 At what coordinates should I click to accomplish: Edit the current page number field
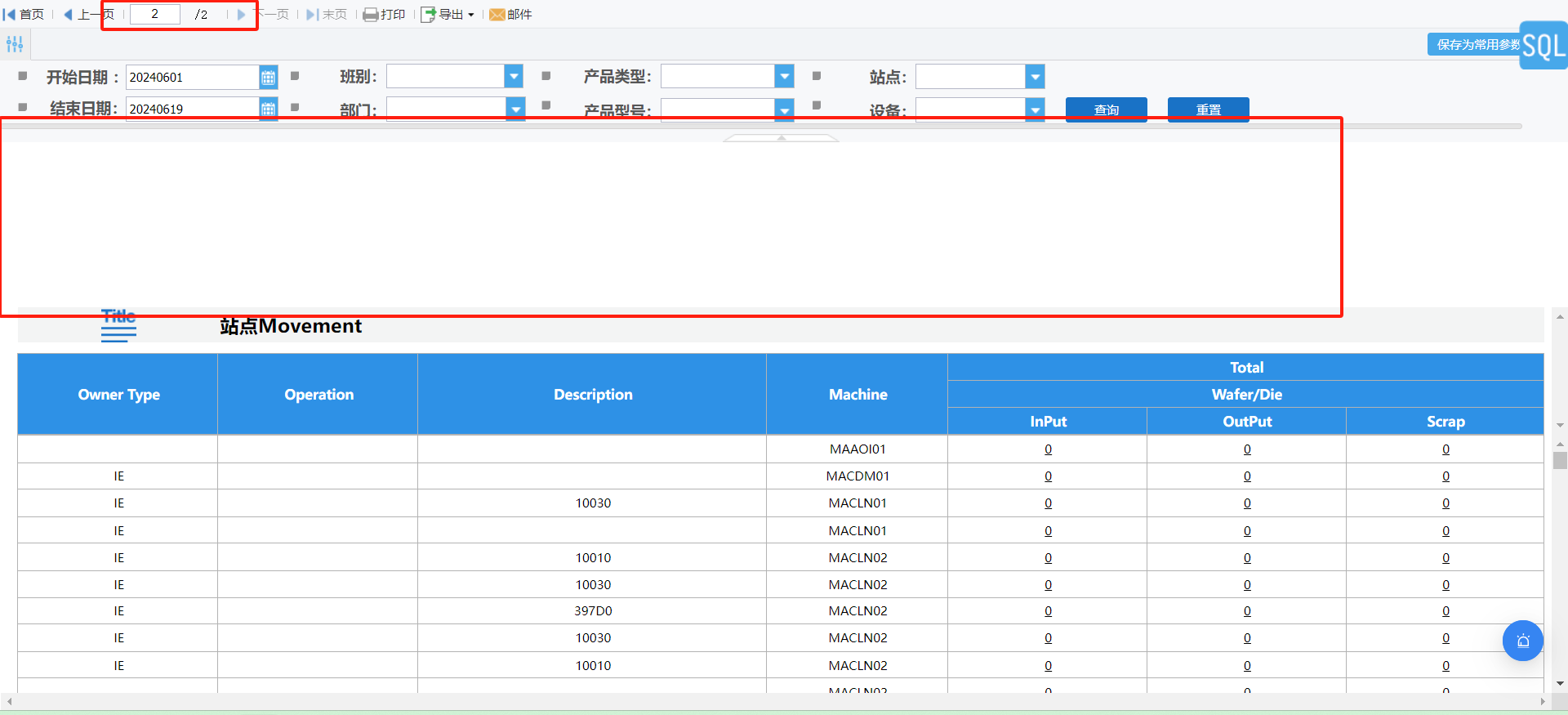(x=154, y=14)
